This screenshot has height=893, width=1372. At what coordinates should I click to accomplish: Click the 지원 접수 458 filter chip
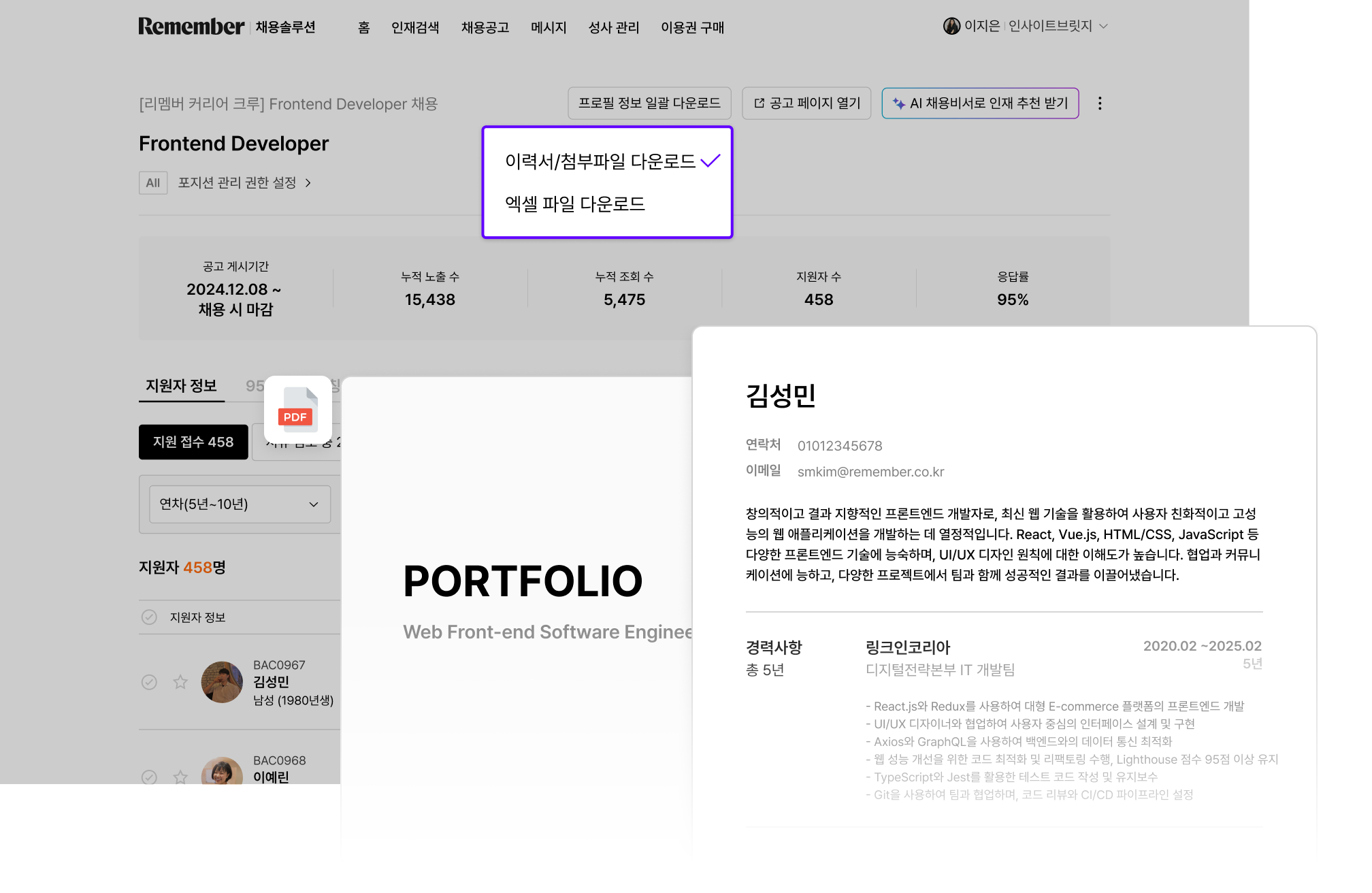[x=193, y=442]
